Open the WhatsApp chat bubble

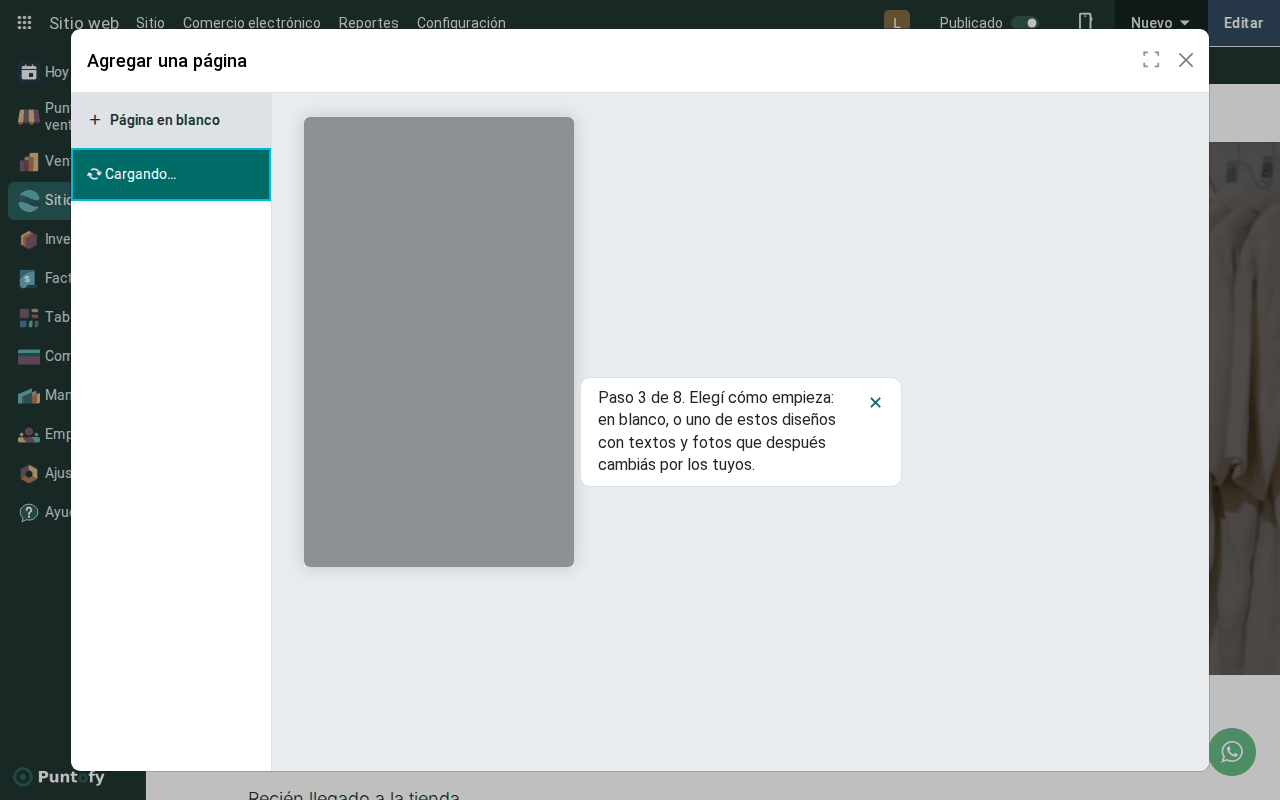tap(1232, 752)
